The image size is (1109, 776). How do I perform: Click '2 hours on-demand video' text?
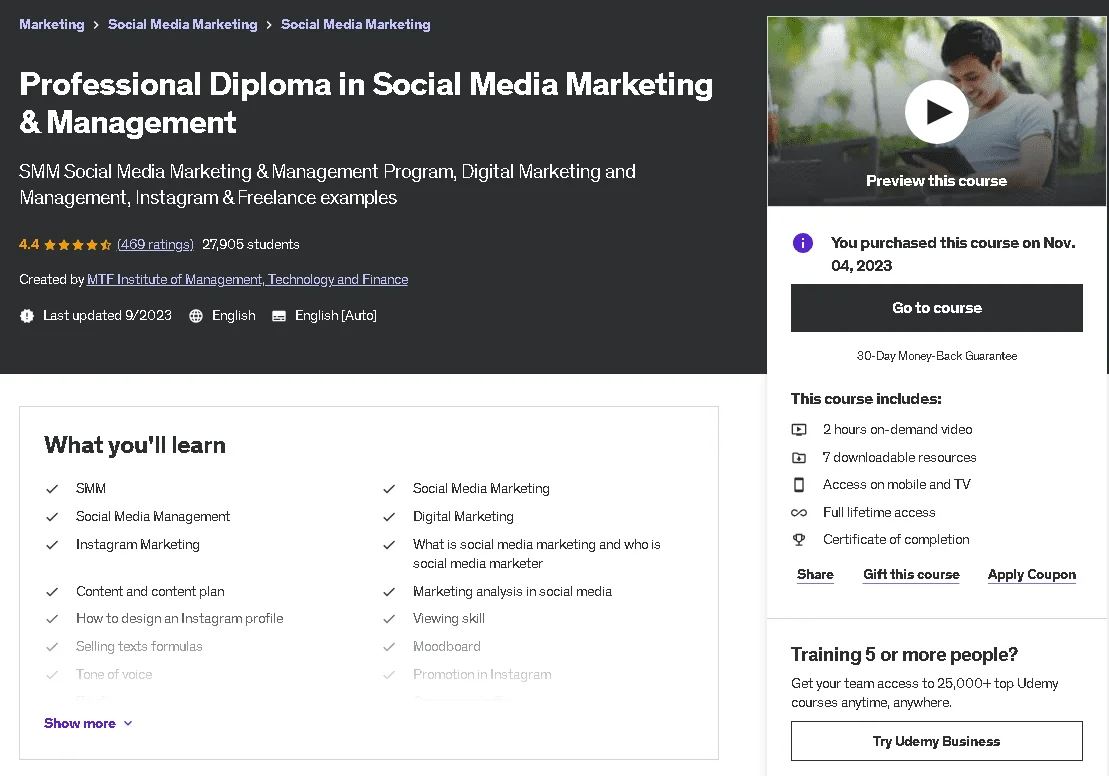(898, 429)
